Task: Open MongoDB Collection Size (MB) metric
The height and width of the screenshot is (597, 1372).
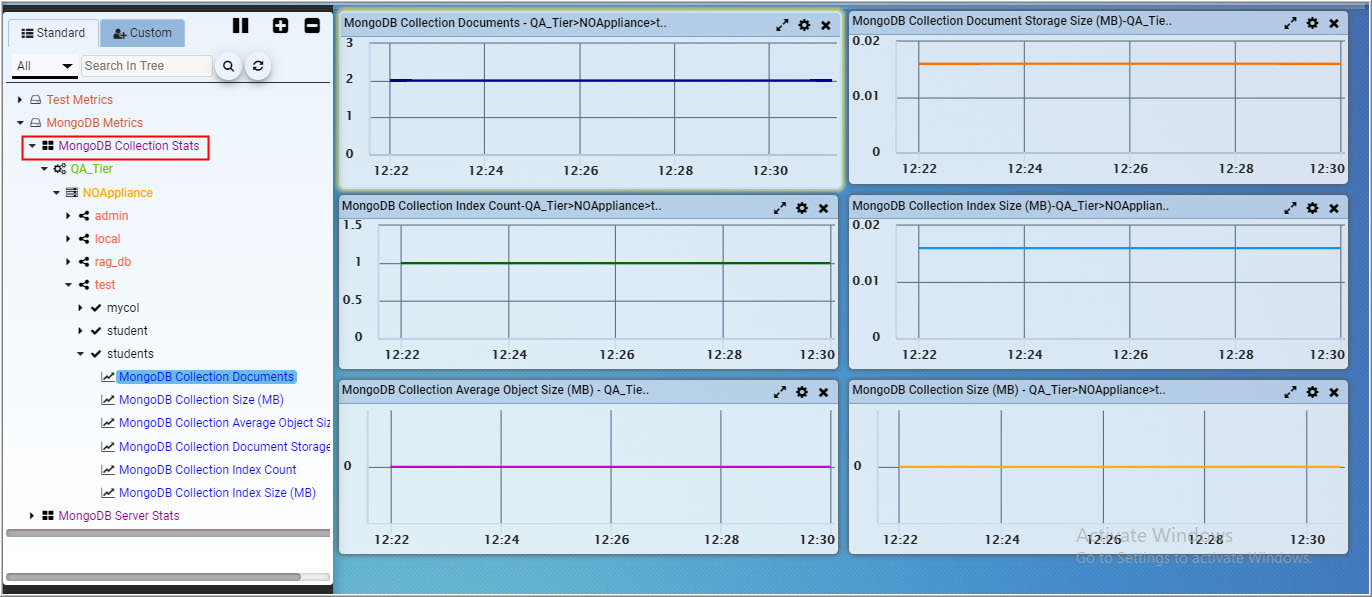Action: (x=201, y=400)
